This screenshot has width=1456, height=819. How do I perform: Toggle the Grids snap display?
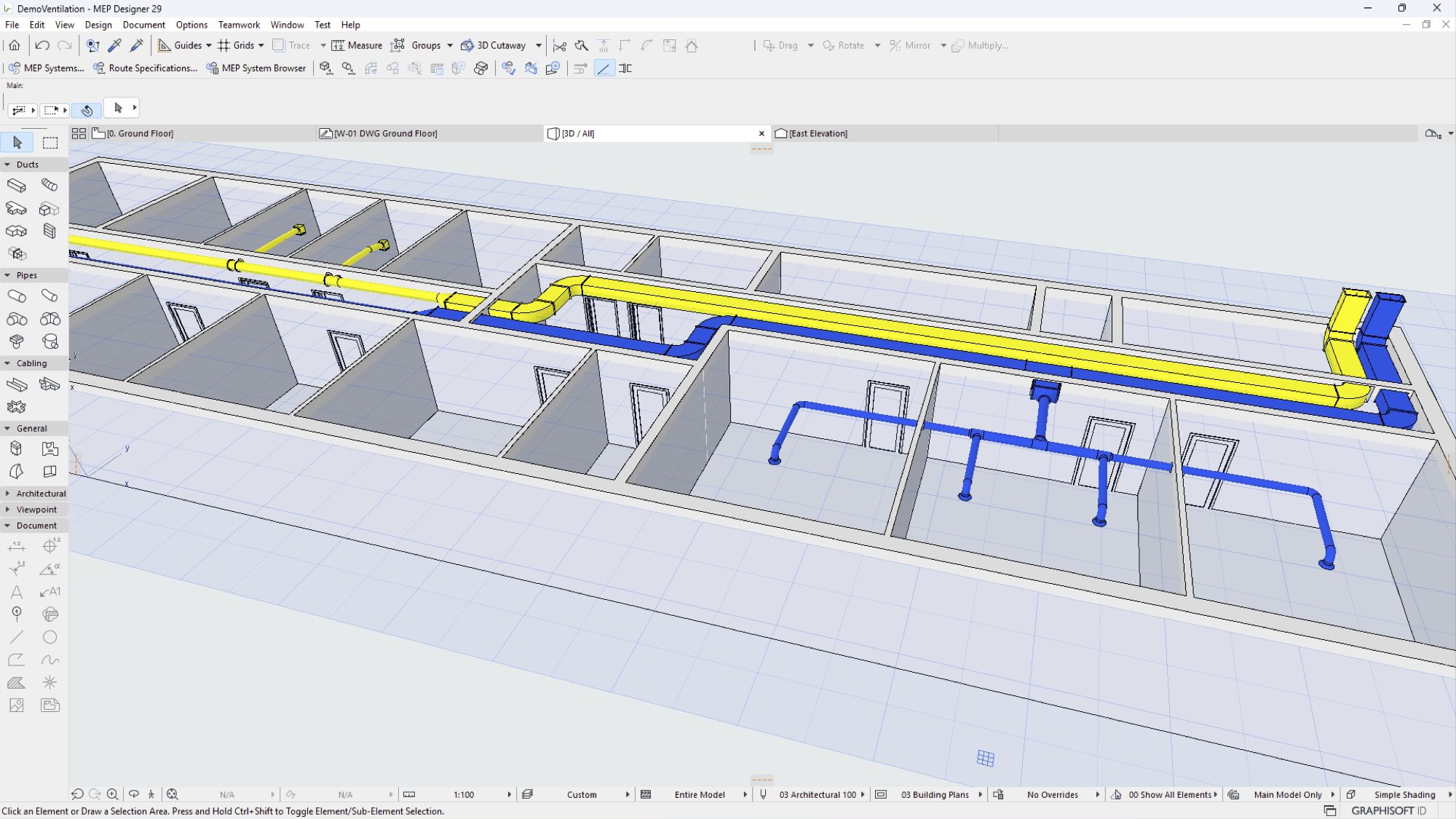coord(236,45)
